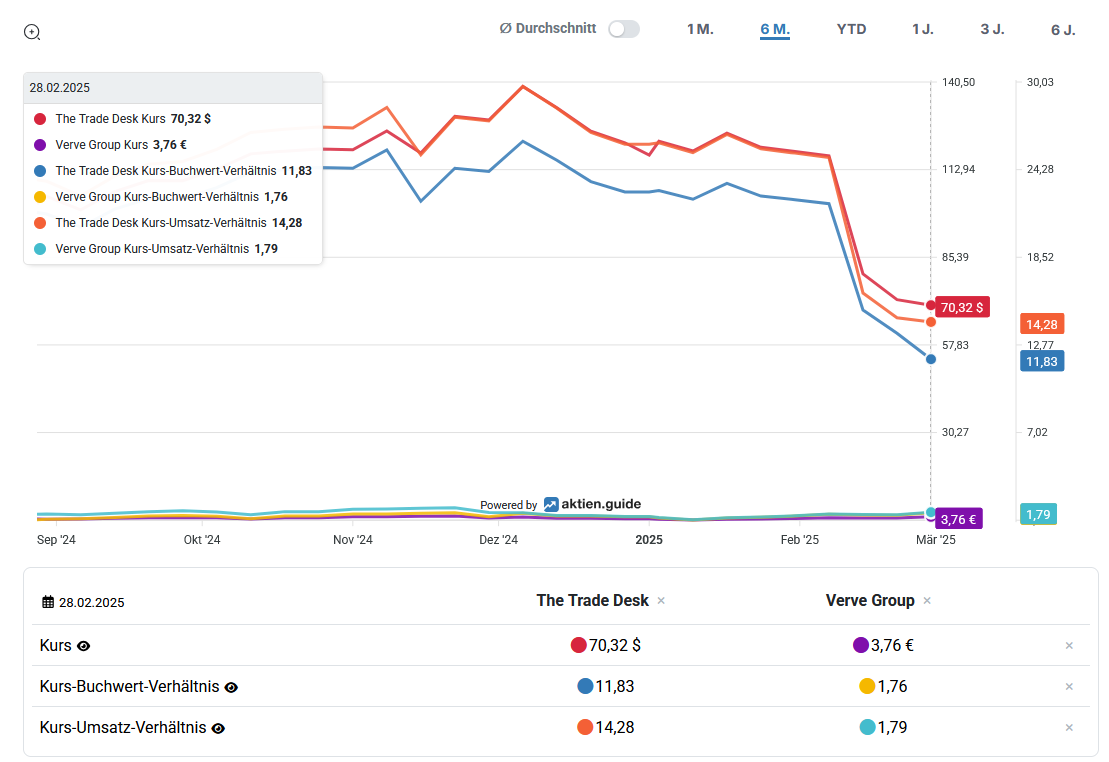Click the red 70,32 $ chart value label
Image resolution: width=1109 pixels, height=762 pixels.
click(962, 307)
